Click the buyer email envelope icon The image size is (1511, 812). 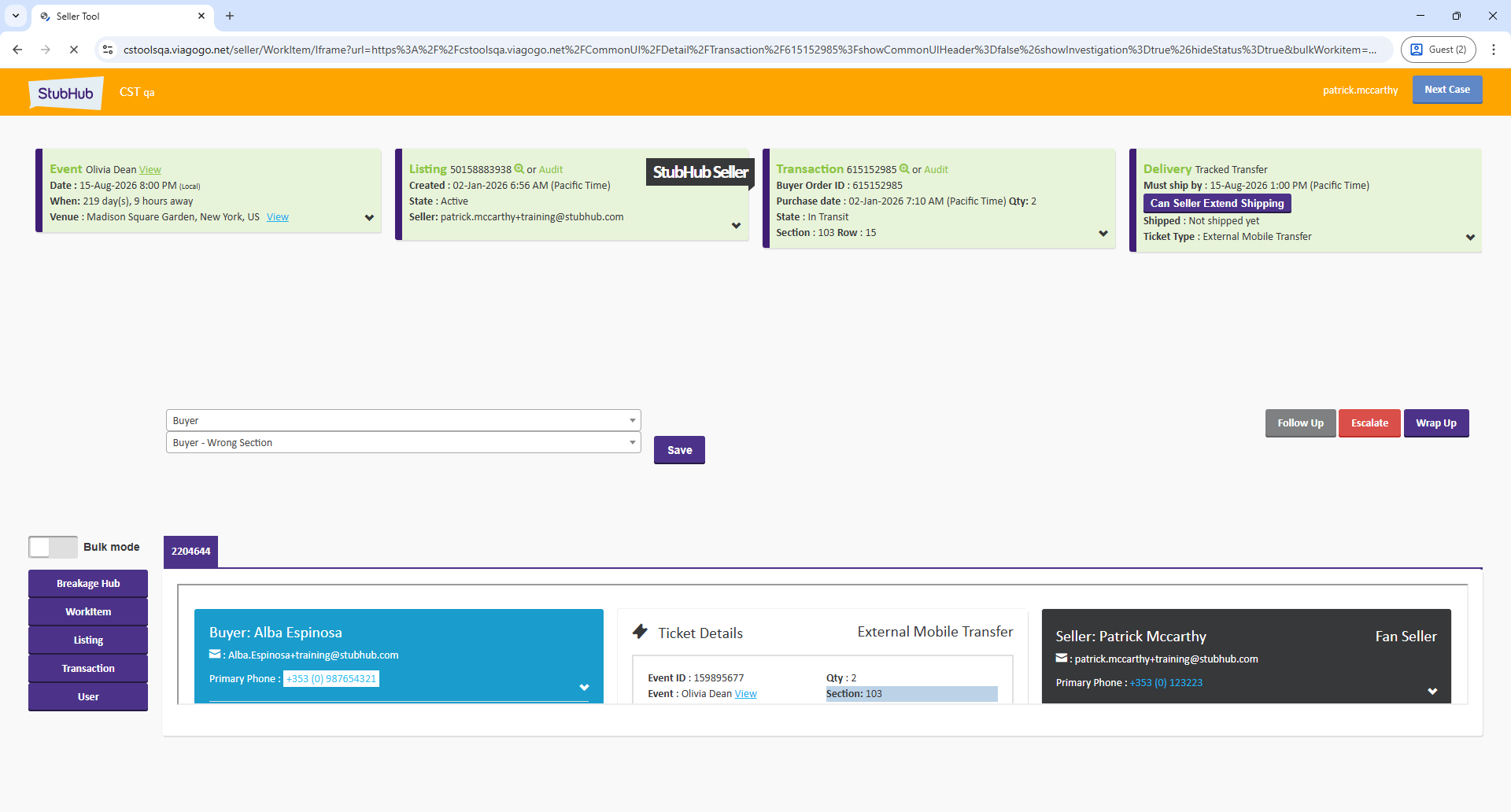215,655
